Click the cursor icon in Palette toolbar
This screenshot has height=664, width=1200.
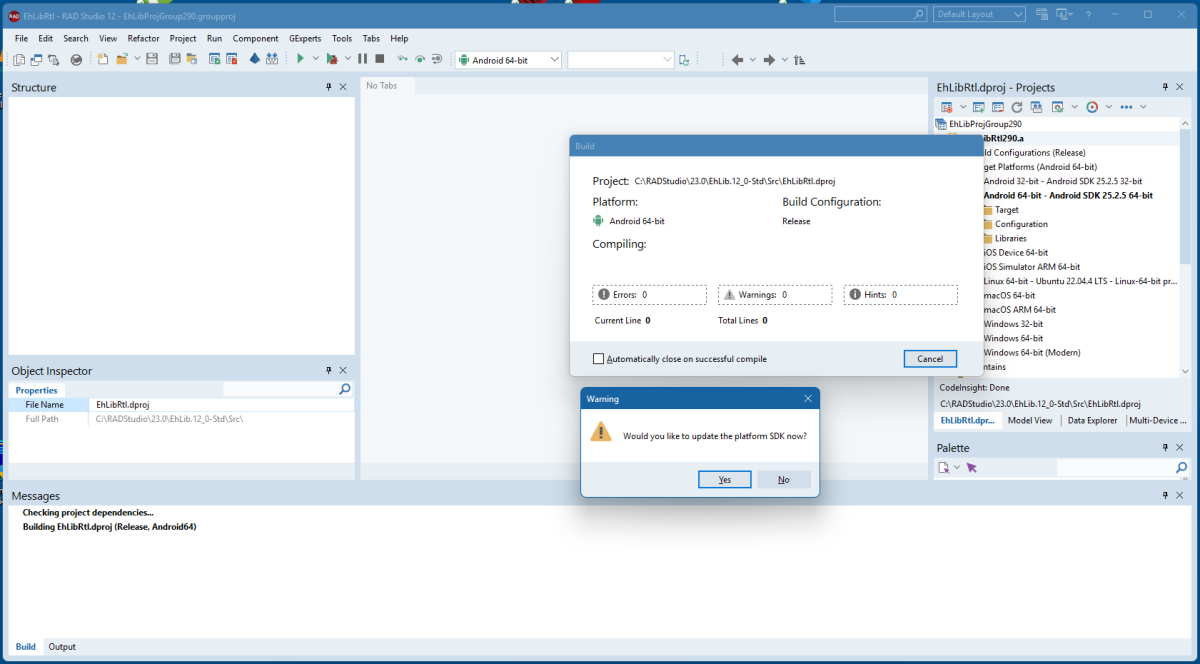click(971, 467)
